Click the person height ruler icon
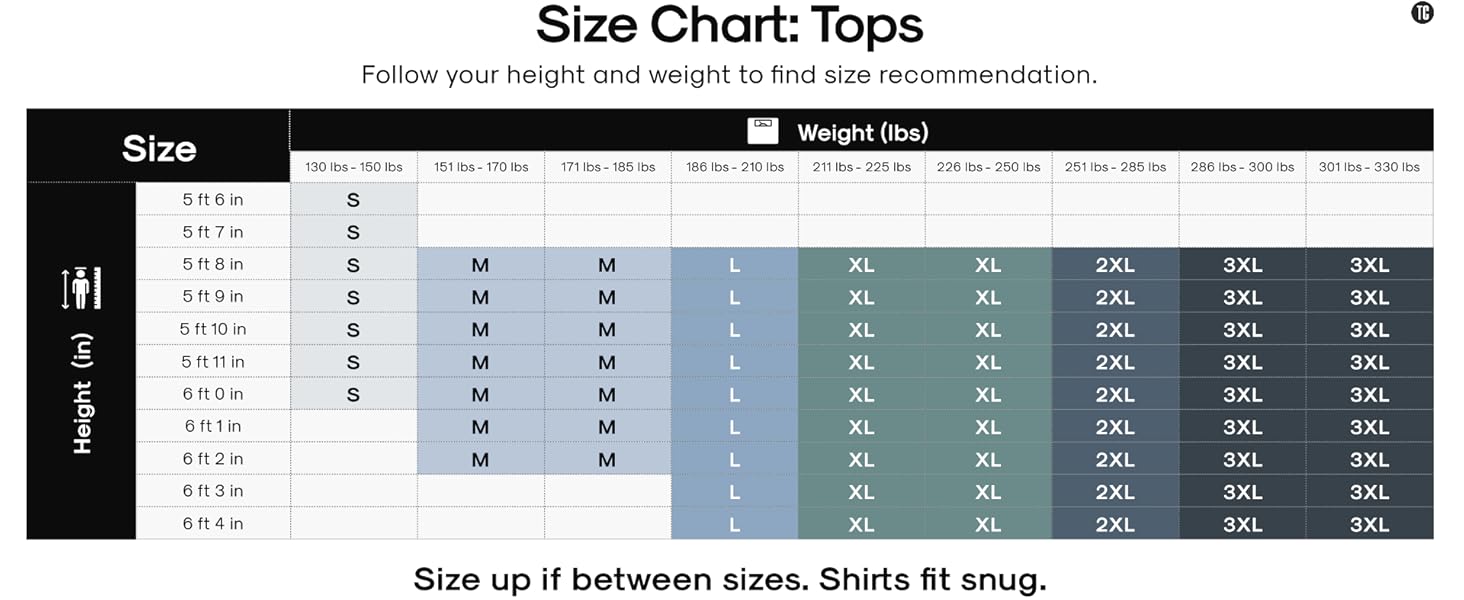 click(82, 288)
